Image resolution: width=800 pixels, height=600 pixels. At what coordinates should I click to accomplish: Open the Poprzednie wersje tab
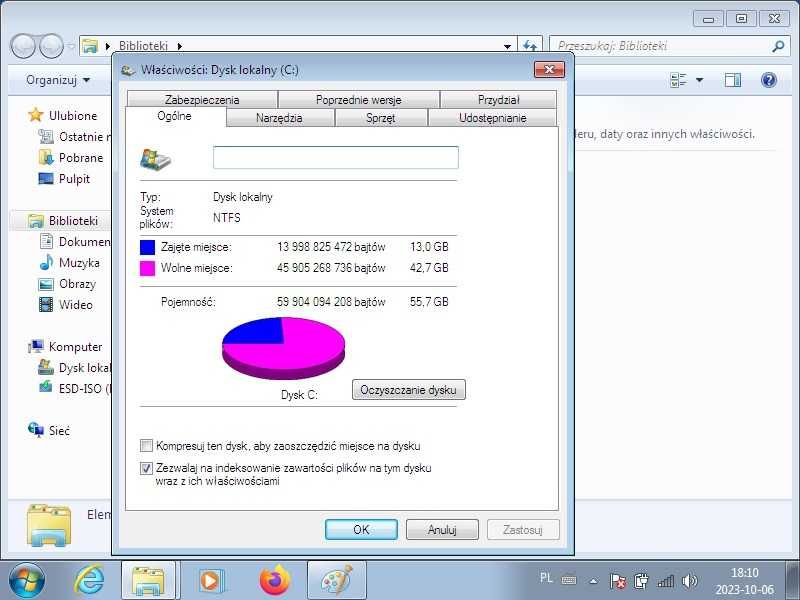pos(359,99)
